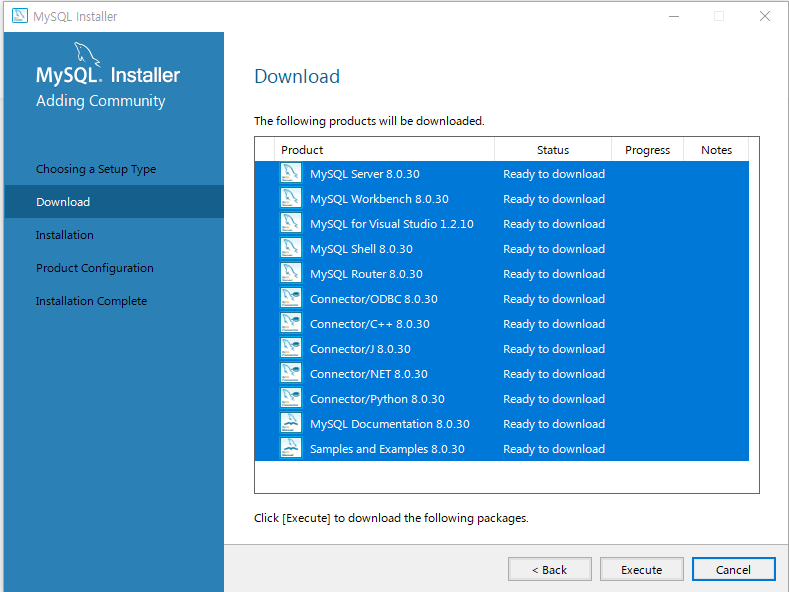
Task: Execute the download of packages
Action: 642,569
